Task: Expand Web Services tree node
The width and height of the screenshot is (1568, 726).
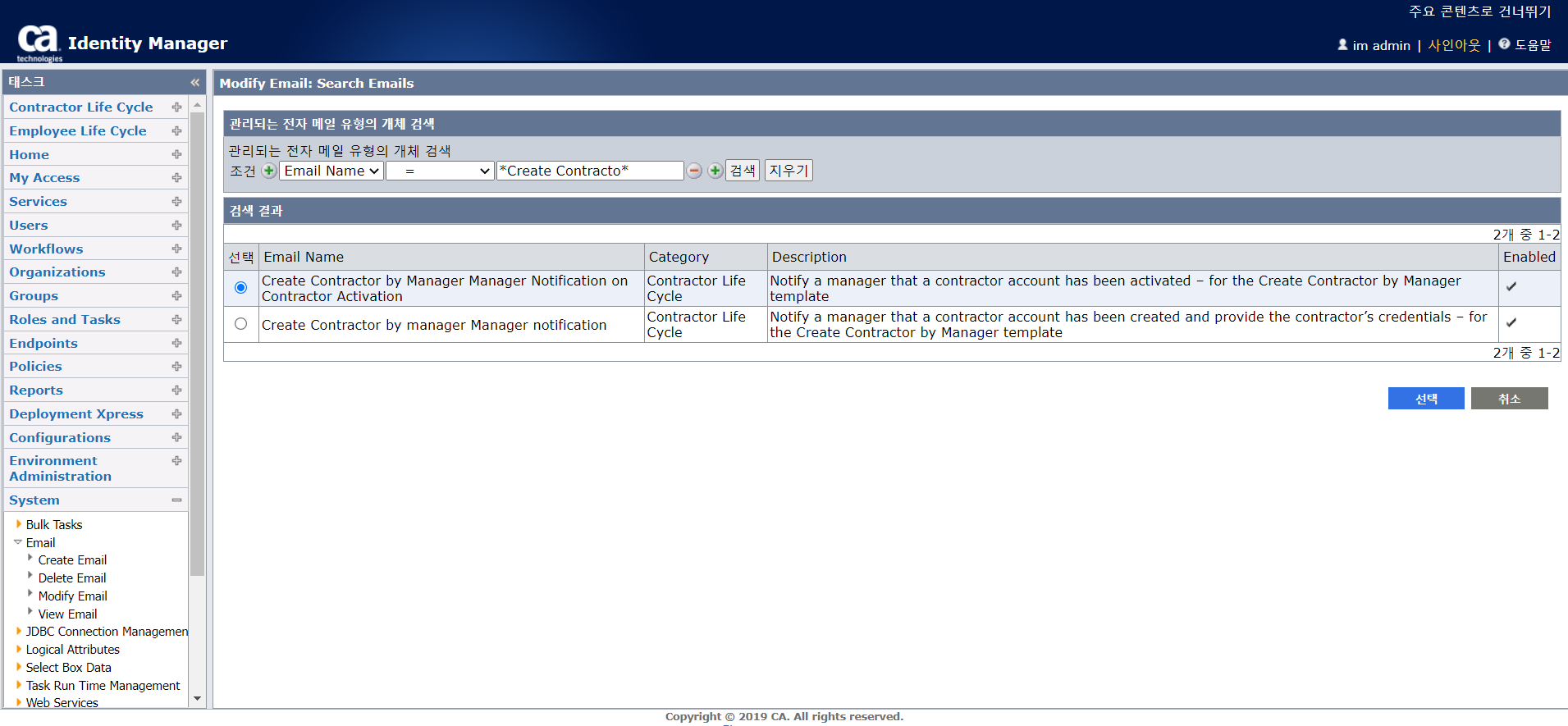Action: [19, 703]
